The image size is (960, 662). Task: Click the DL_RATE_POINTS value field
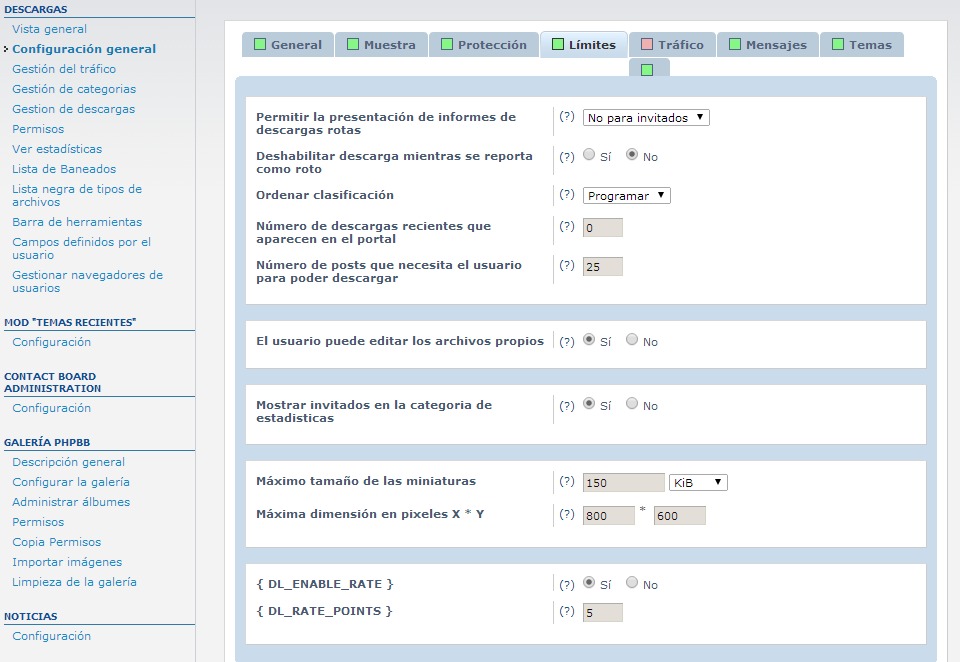pyautogui.click(x=602, y=611)
